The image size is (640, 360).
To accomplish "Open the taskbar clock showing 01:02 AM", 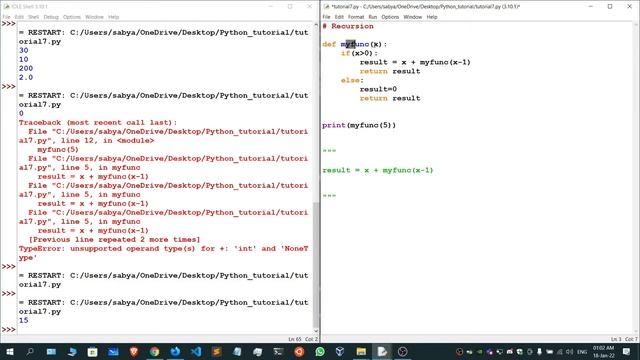I will 603,351.
